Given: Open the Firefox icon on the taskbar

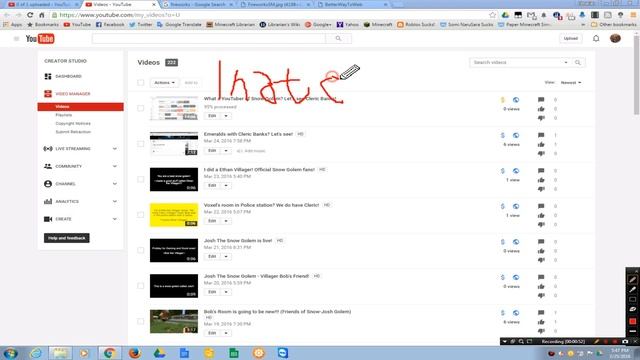Looking at the screenshot, I should coord(134,353).
